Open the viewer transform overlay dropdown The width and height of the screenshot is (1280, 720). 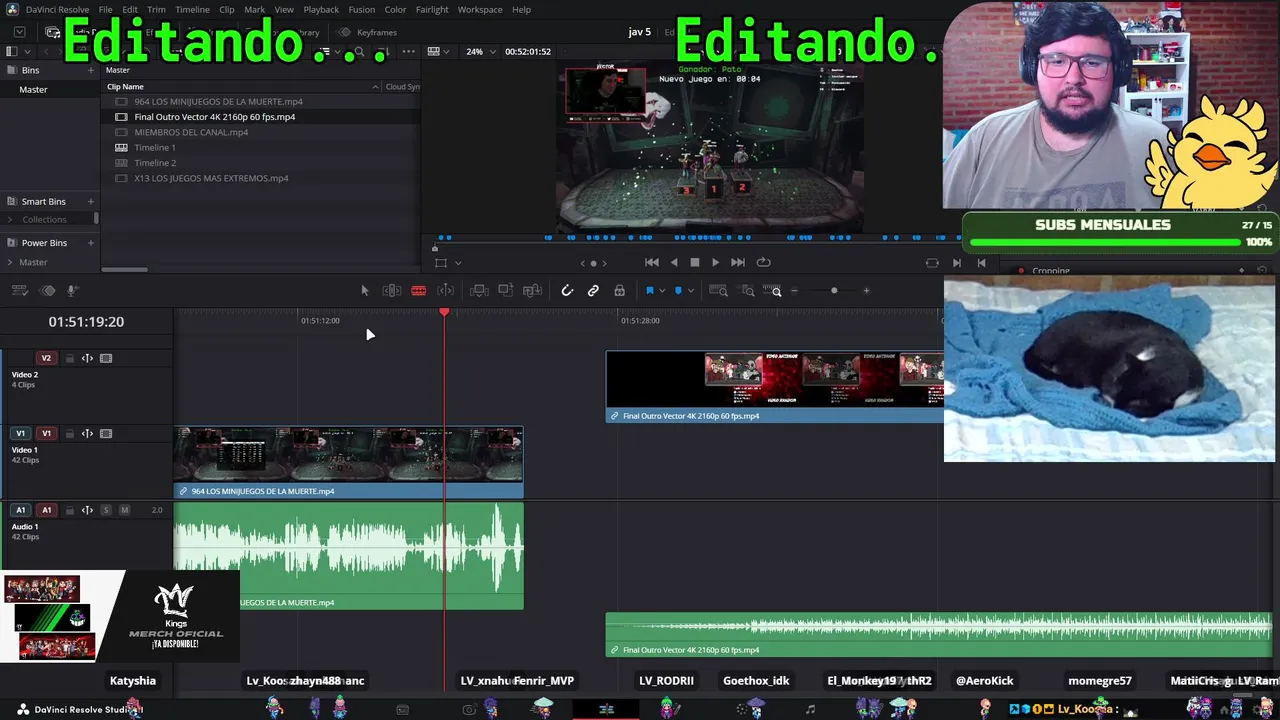[x=458, y=263]
